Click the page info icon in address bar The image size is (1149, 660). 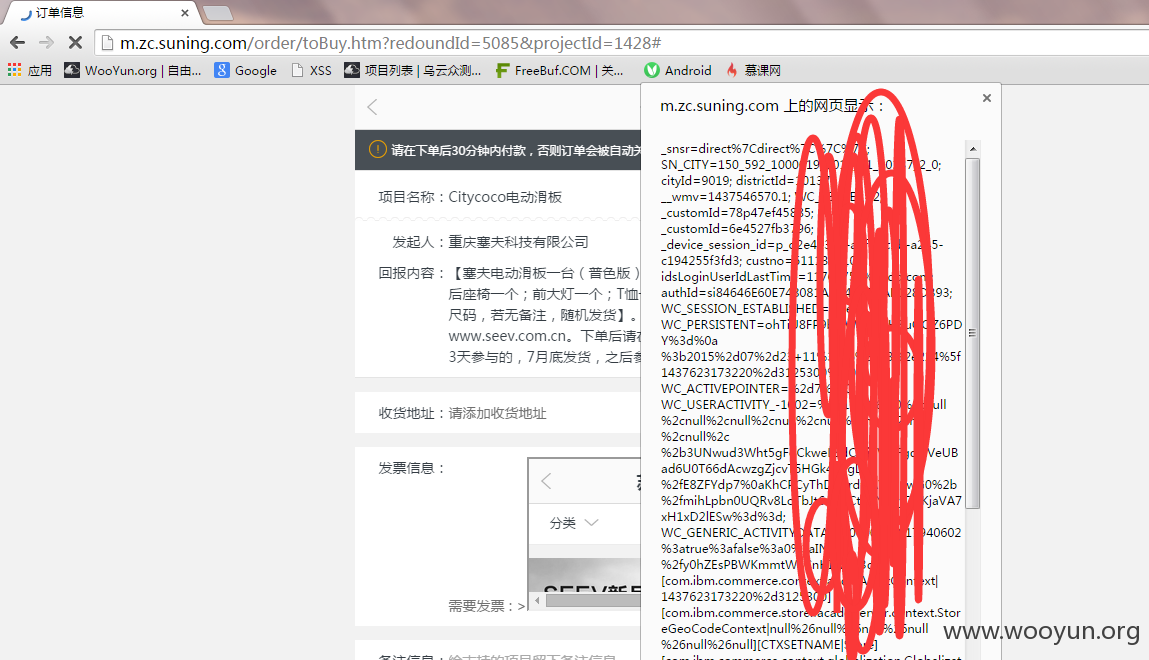pyautogui.click(x=108, y=42)
